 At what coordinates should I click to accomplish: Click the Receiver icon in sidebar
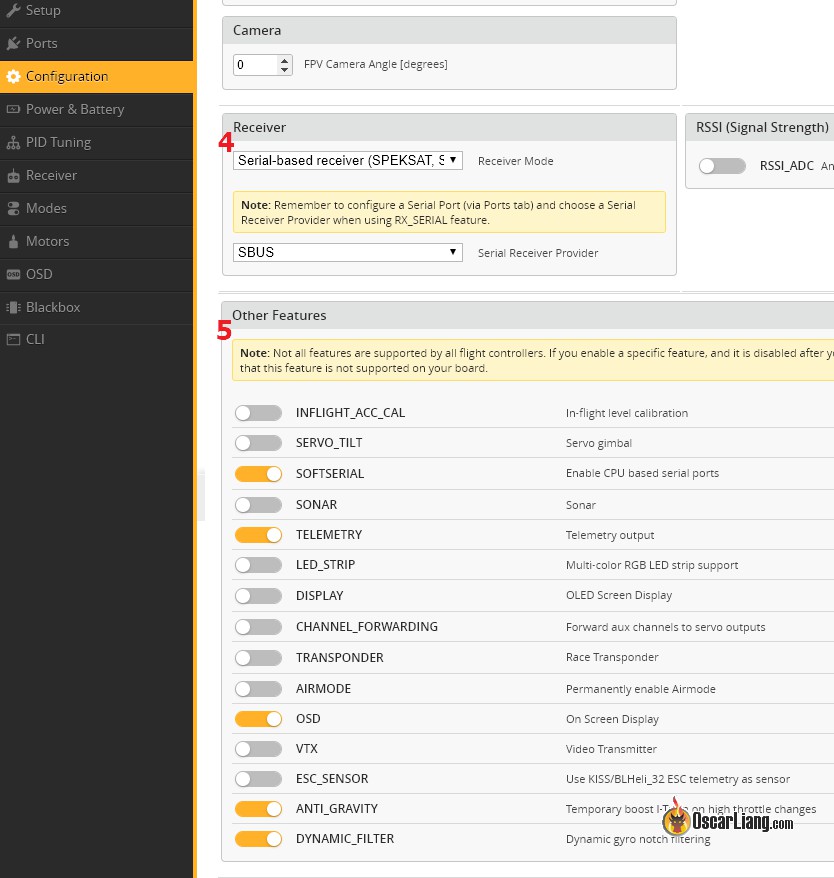pos(13,176)
